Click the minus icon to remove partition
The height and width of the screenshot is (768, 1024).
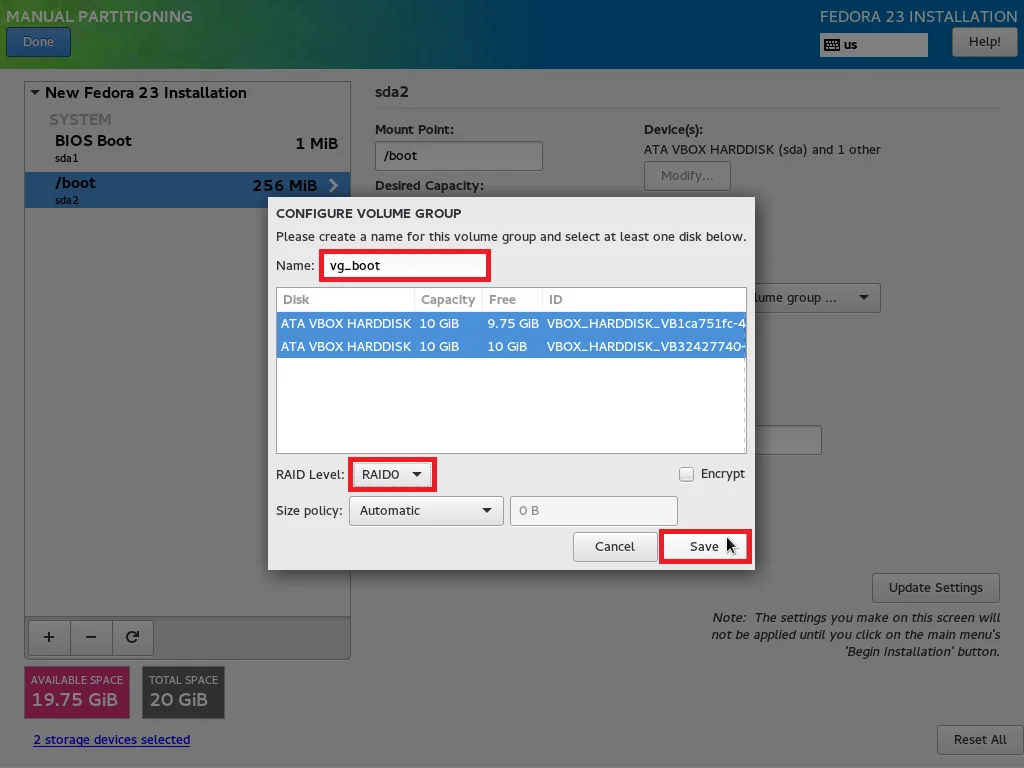coord(91,637)
